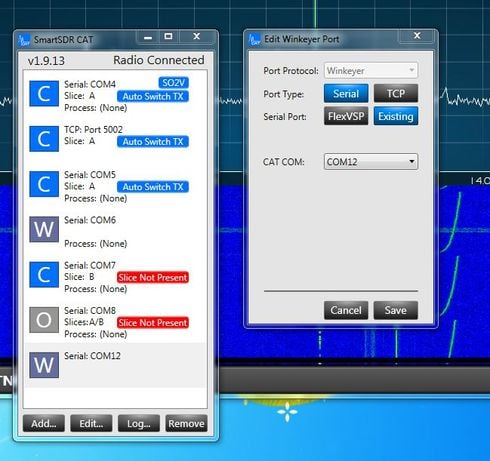
Task: Click the SmartSDR CAT title bar icon
Action: 24,40
